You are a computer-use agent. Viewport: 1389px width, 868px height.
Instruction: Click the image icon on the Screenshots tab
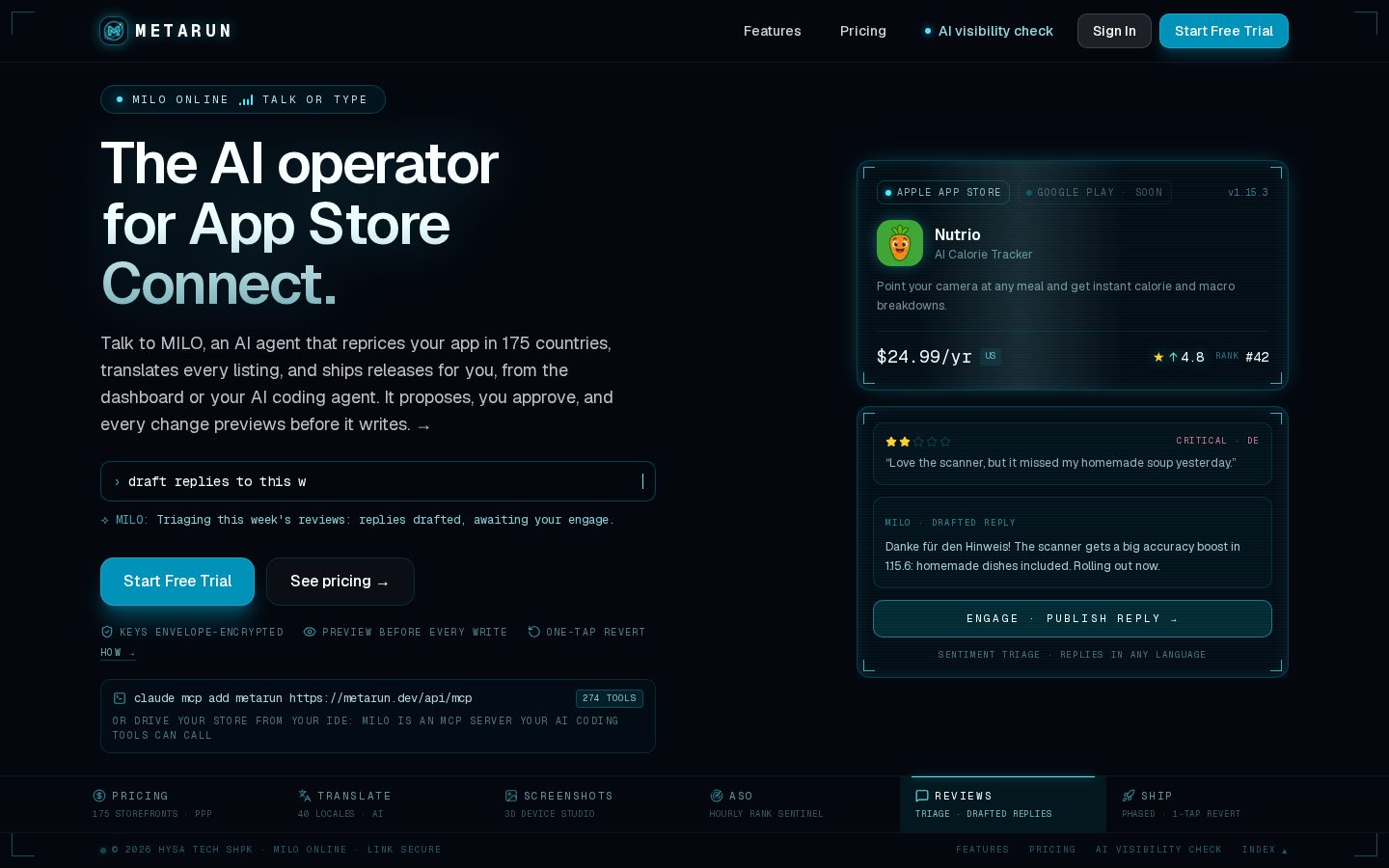(x=511, y=796)
